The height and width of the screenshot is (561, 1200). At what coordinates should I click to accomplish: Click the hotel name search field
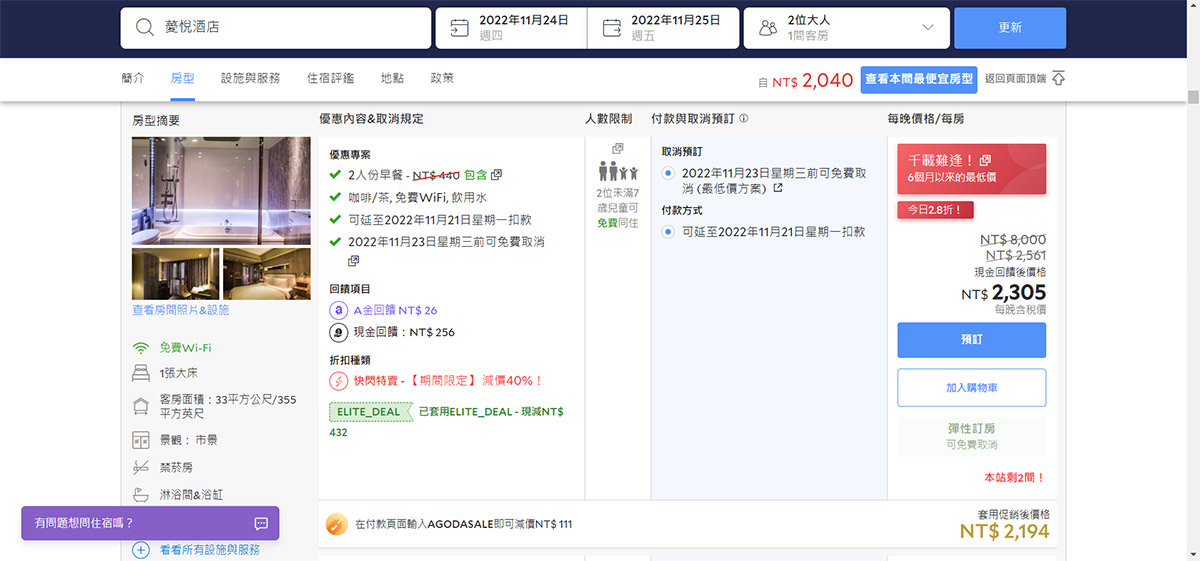coord(290,28)
